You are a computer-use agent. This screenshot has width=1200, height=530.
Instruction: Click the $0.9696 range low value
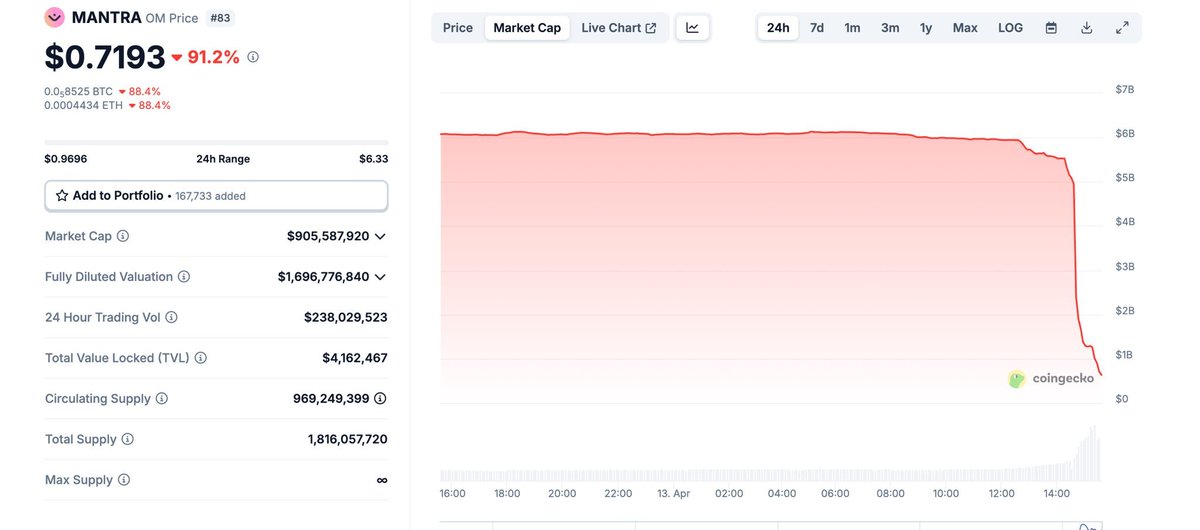(66, 159)
